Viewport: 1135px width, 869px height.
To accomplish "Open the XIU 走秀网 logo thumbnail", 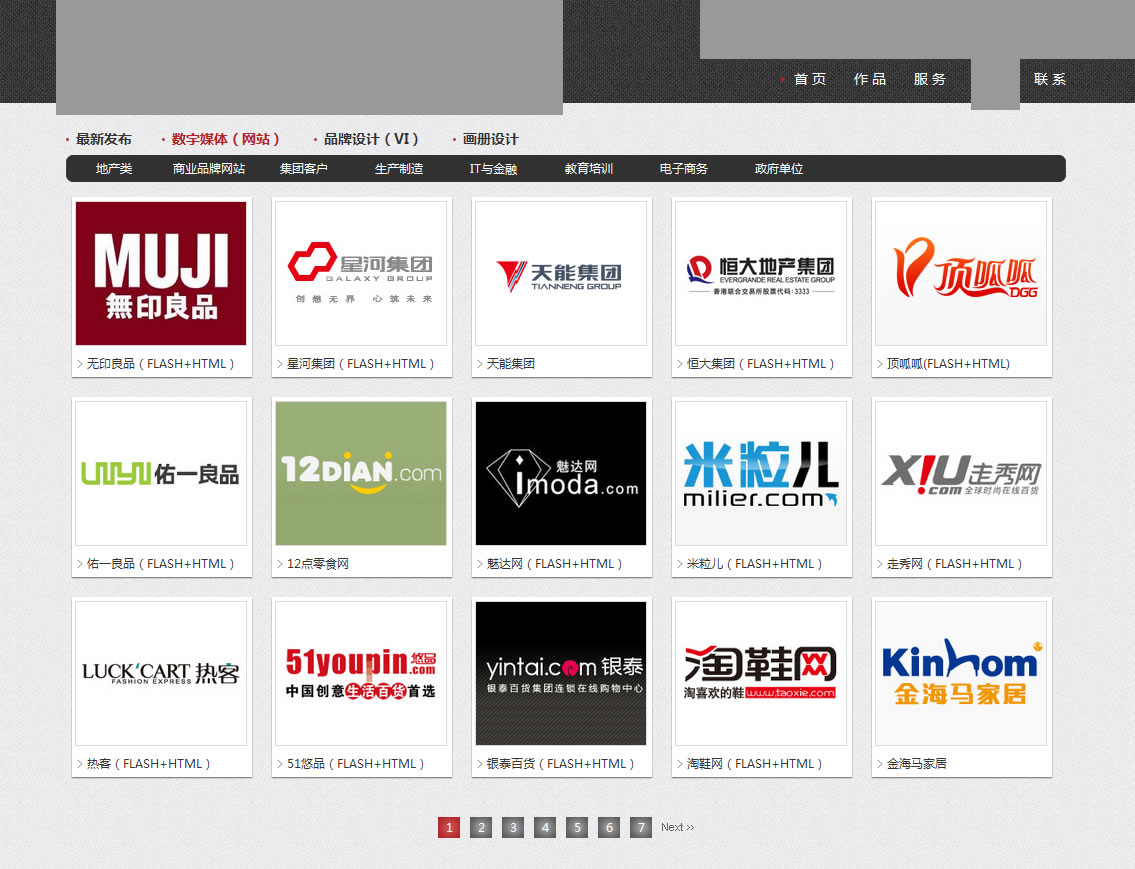I will pyautogui.click(x=961, y=473).
